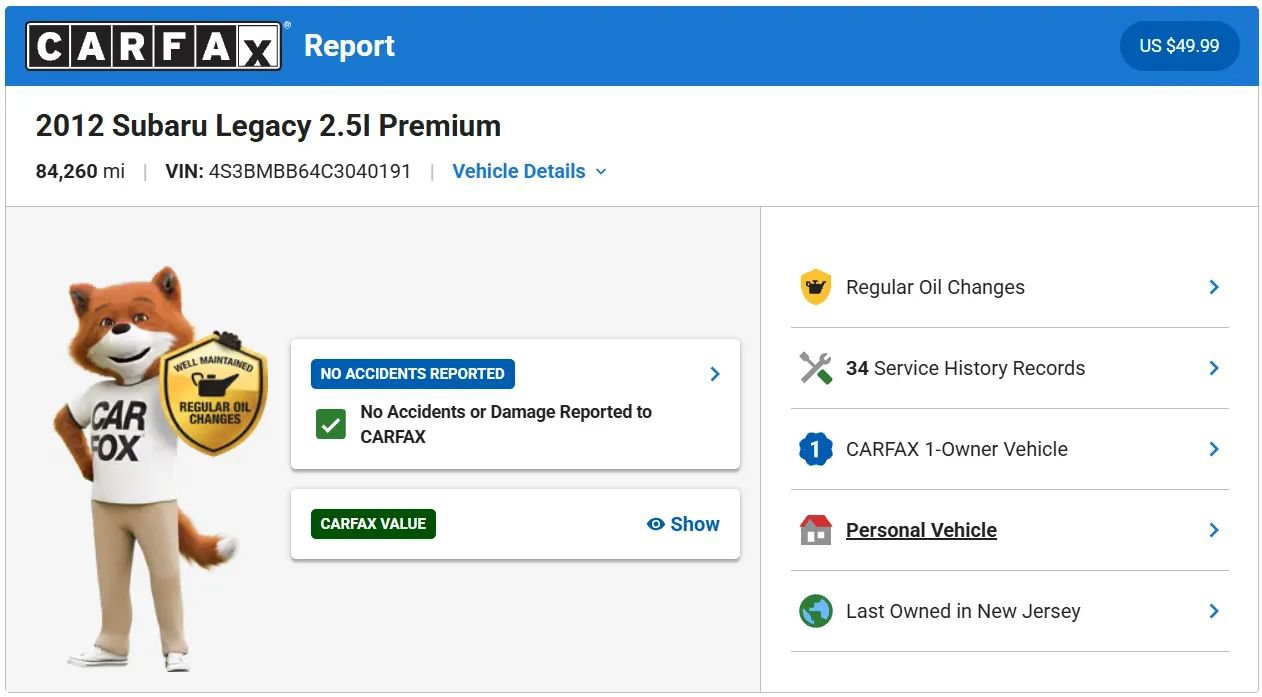Click No Accidents or Damage Reported text
Image resolution: width=1262 pixels, height=697 pixels.
point(506,424)
